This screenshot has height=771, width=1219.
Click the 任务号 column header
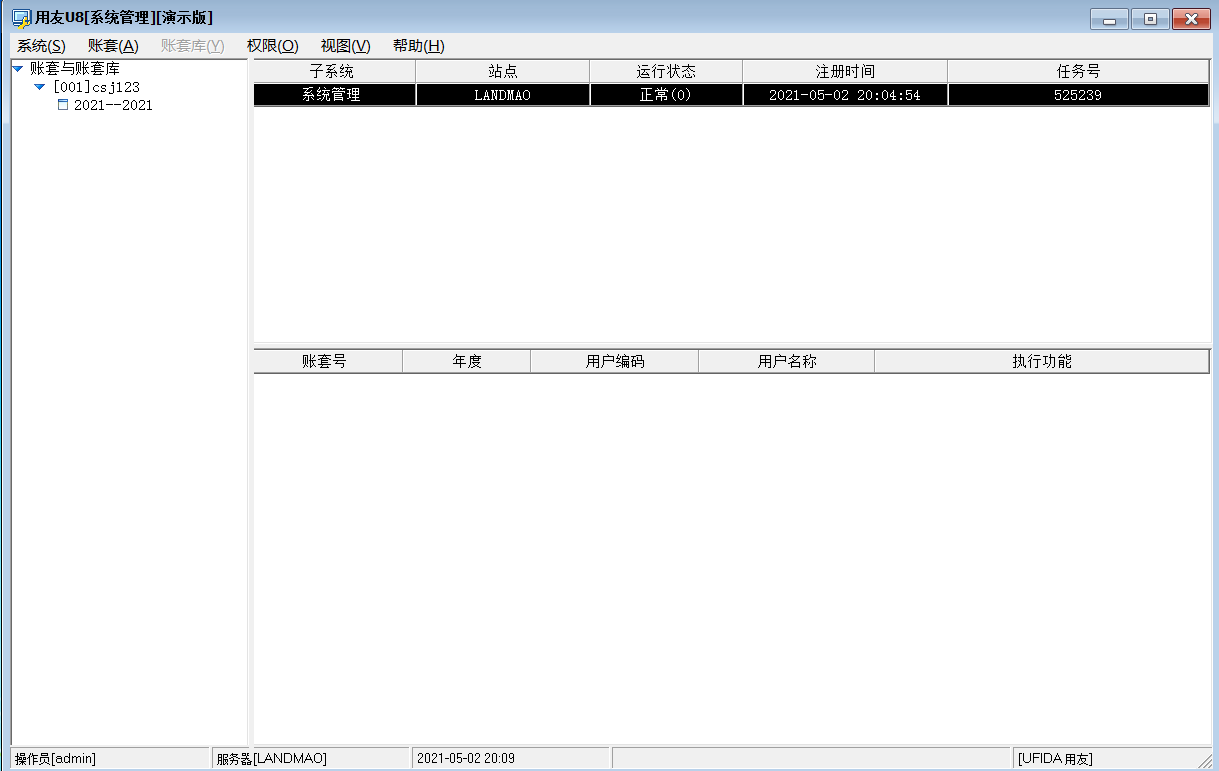coord(1078,70)
